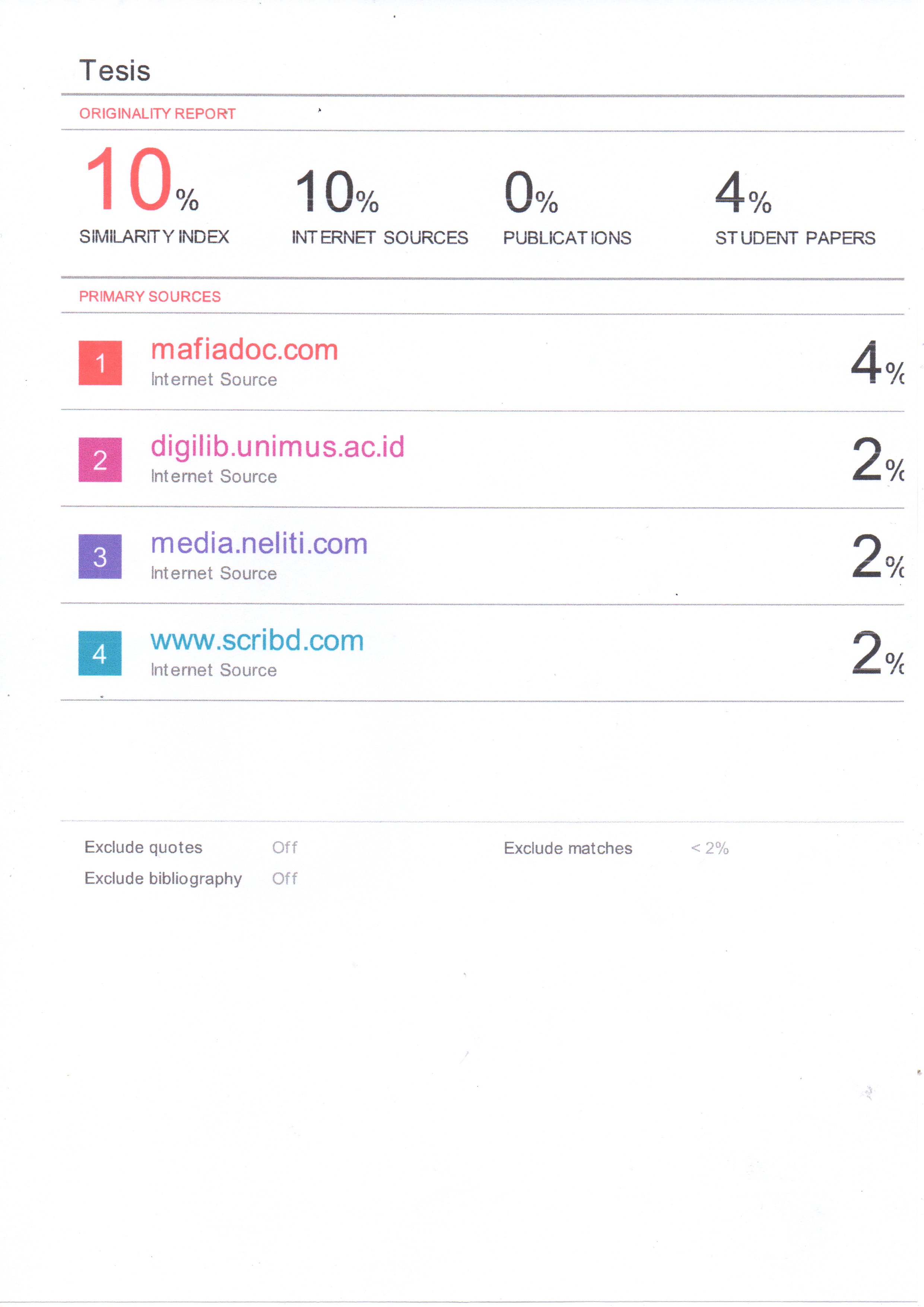
Task: Open the mafiadoc.com source link
Action: click(x=244, y=349)
